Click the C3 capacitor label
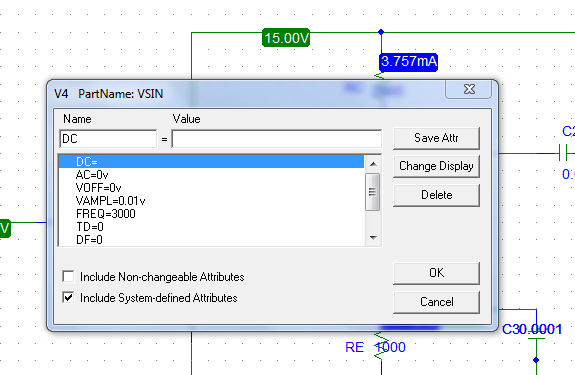The width and height of the screenshot is (575, 375). coord(511,329)
